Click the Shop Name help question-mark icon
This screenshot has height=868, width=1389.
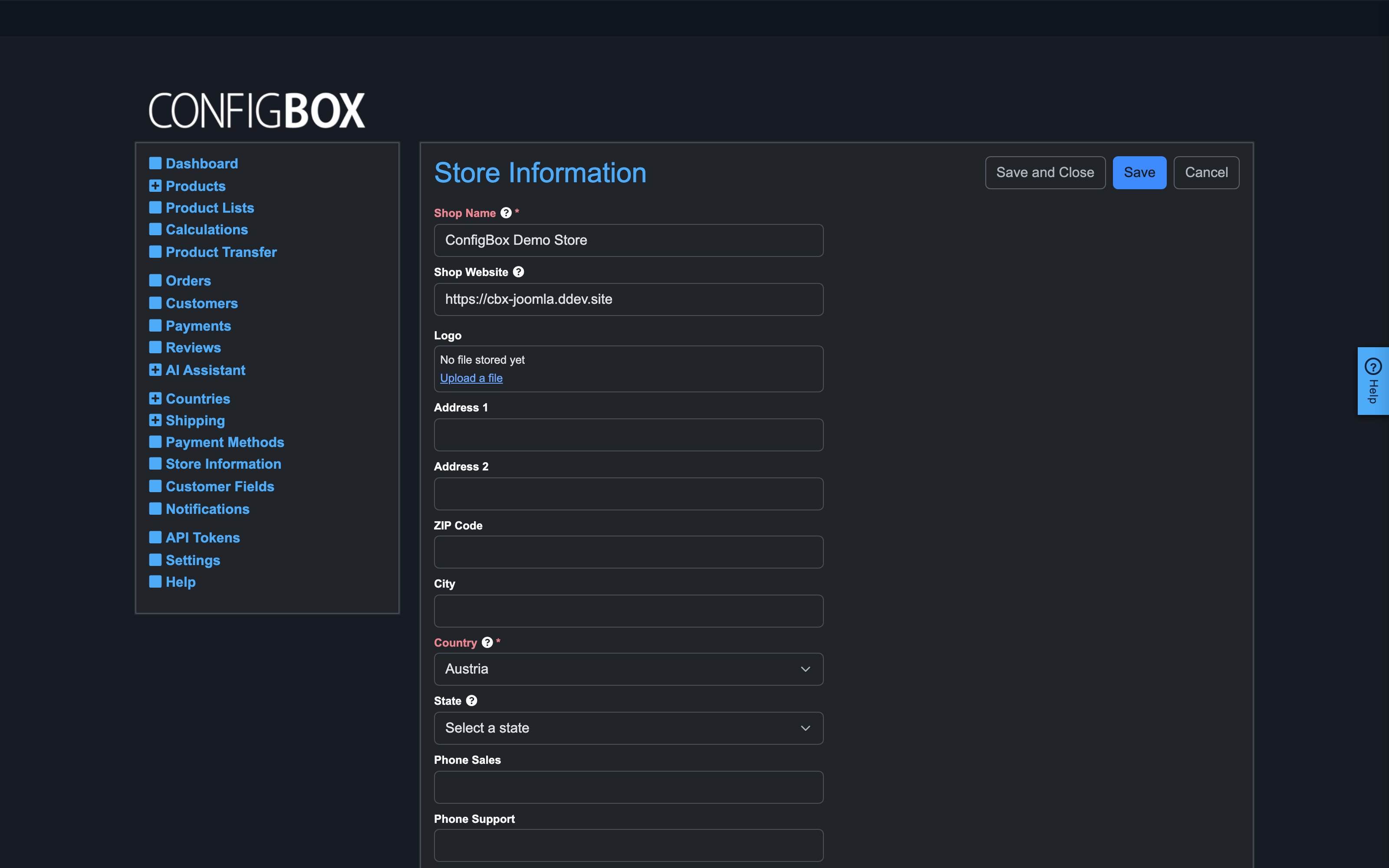(506, 213)
